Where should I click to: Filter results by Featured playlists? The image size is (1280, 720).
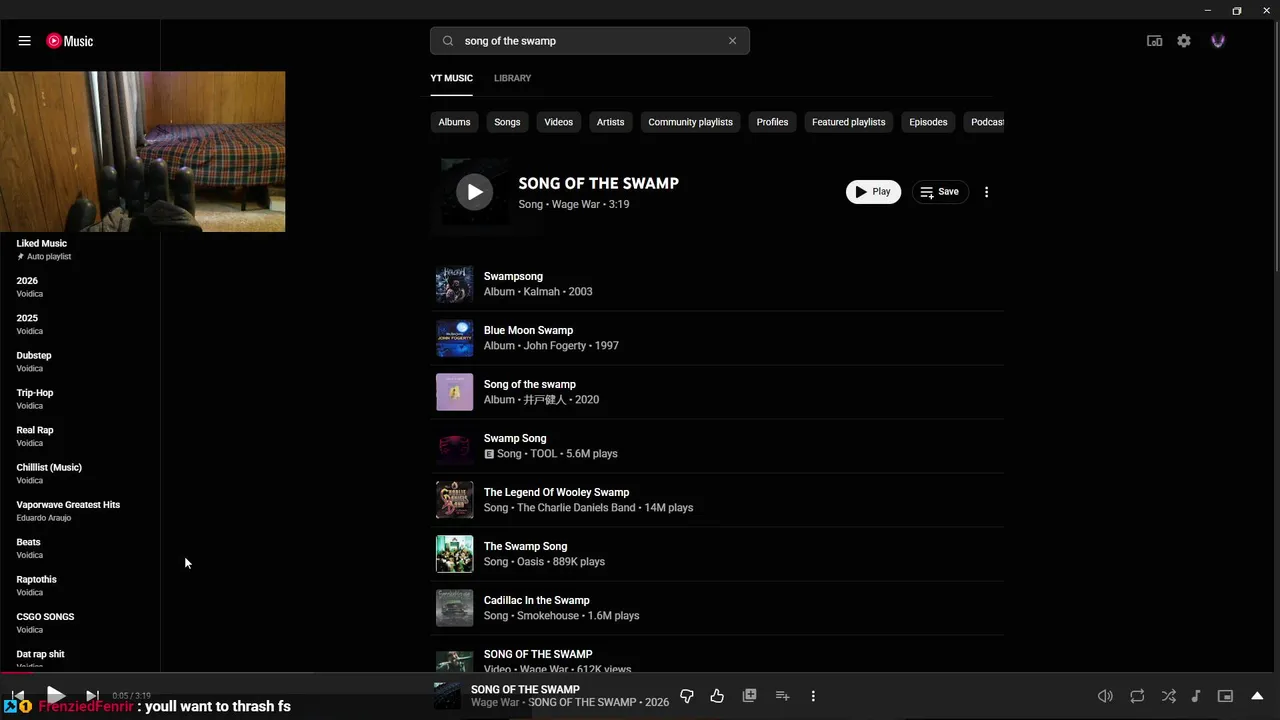[848, 122]
